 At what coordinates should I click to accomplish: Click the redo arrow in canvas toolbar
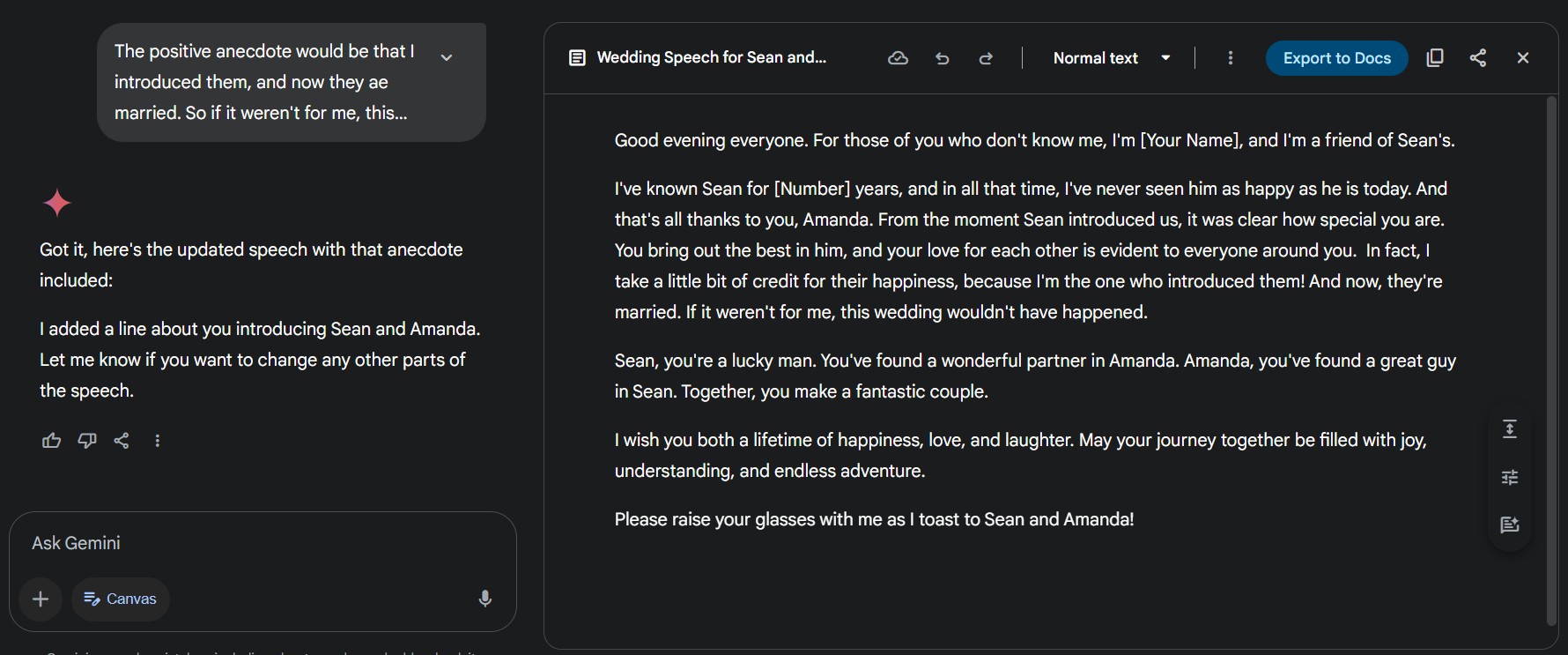click(x=986, y=58)
